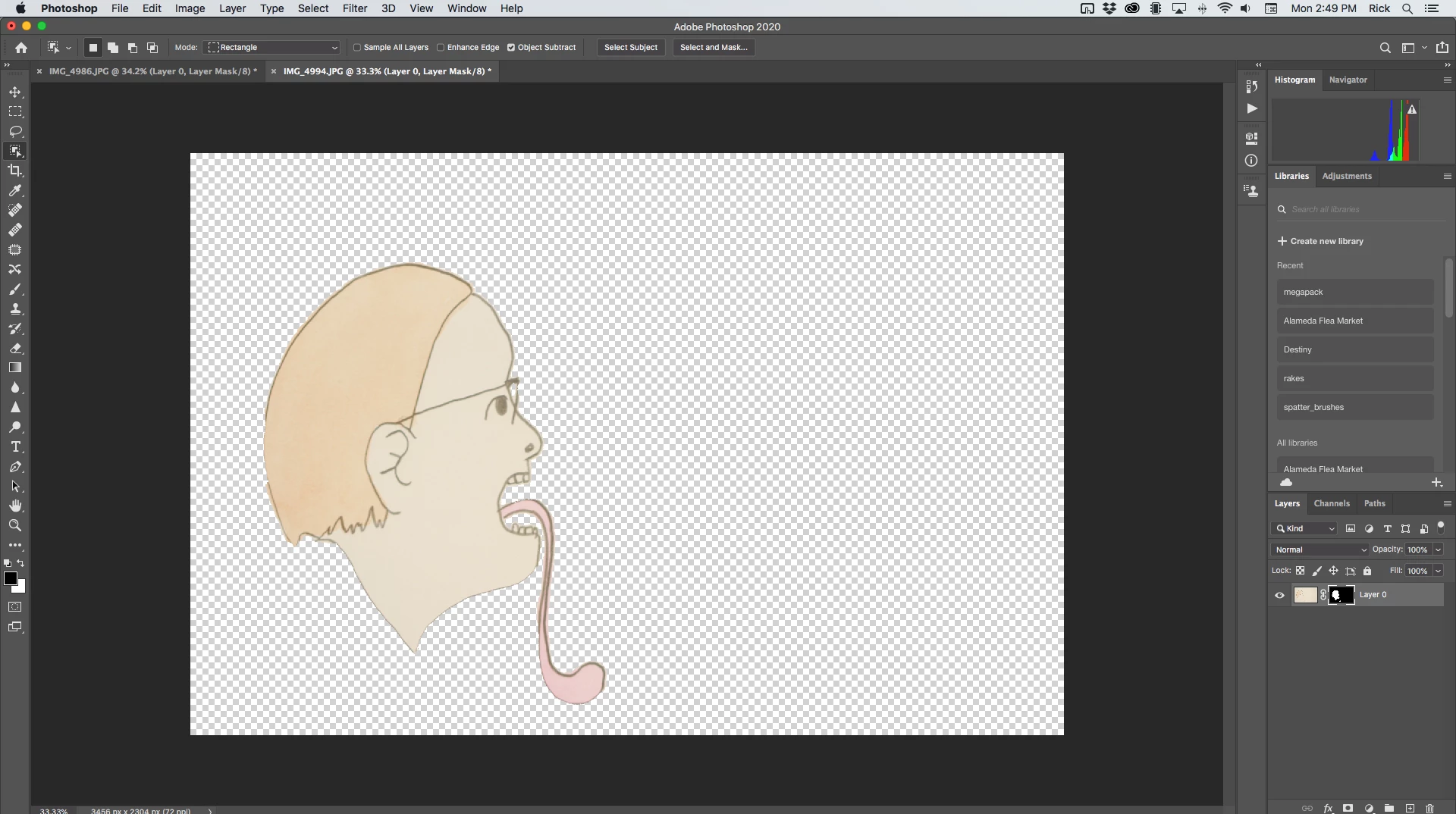Click Create new library

point(1320,241)
